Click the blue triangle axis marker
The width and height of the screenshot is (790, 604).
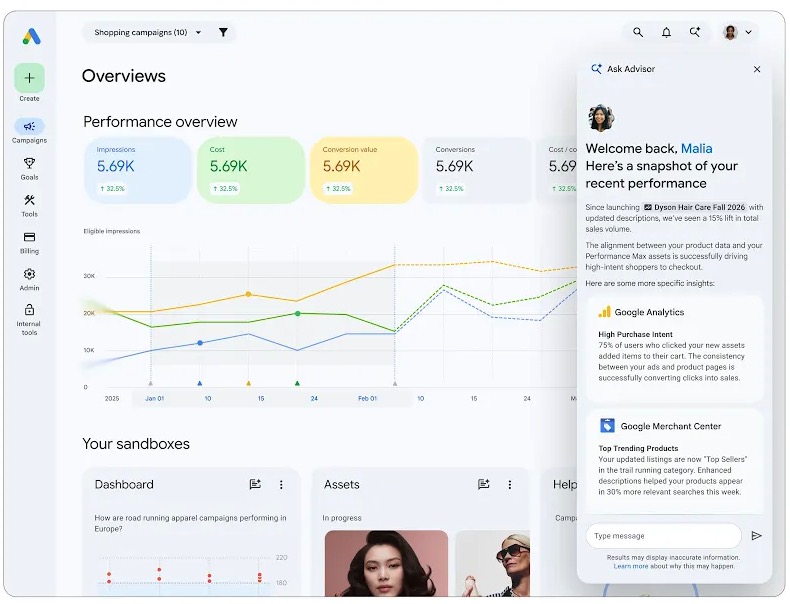(x=200, y=383)
